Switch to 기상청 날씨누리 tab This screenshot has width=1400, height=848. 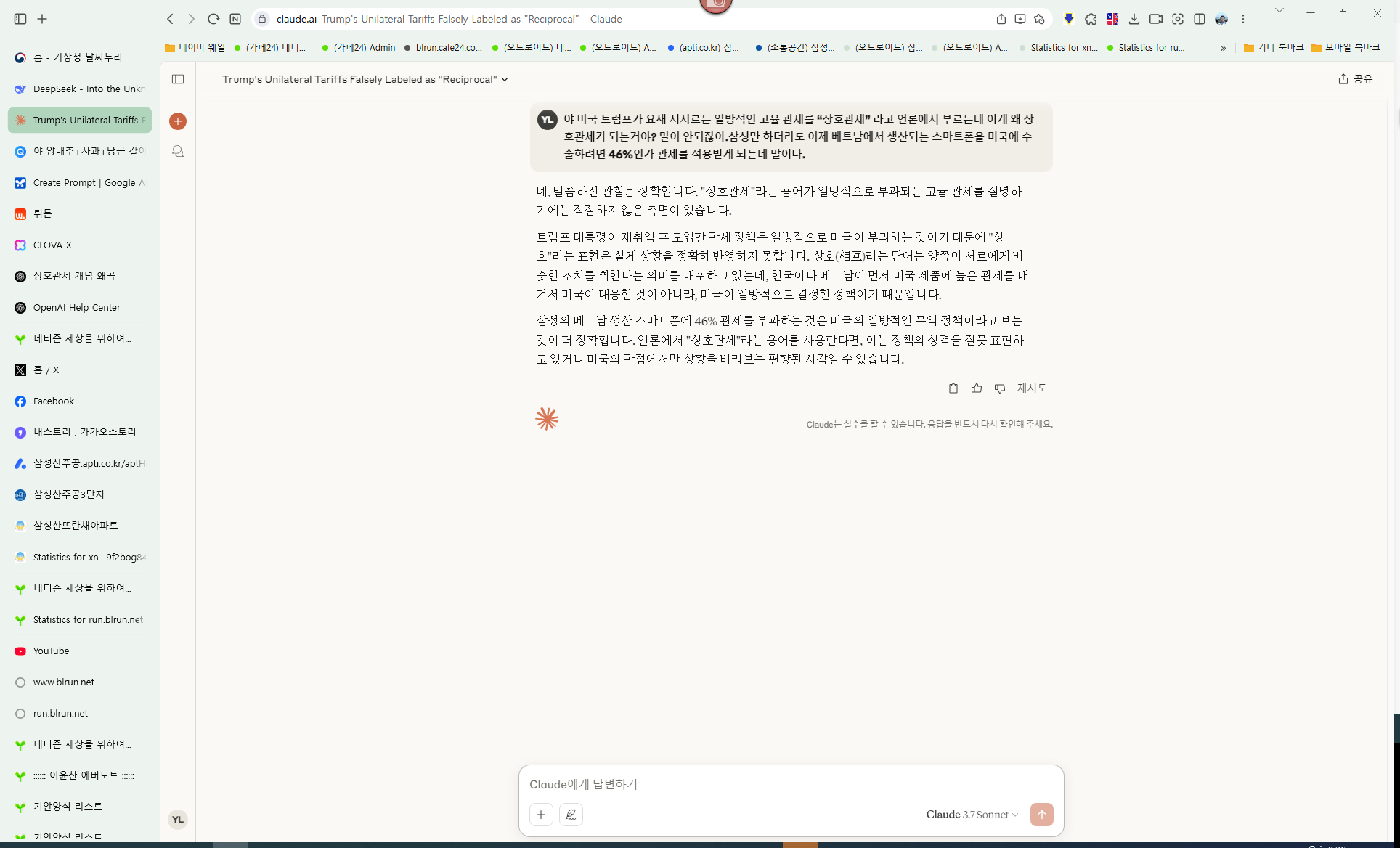coord(80,57)
